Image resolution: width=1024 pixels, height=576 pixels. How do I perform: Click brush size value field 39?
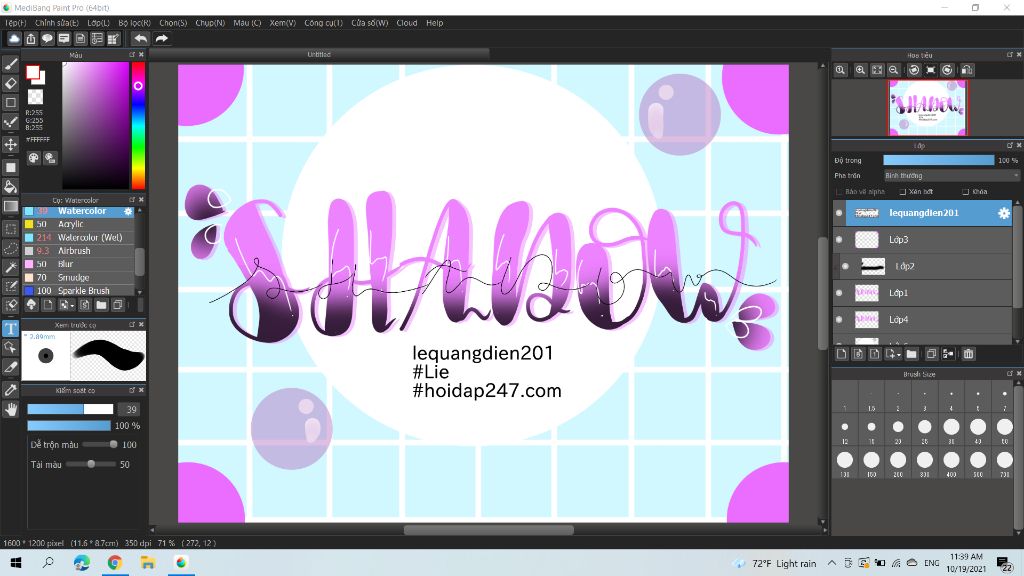coord(131,409)
